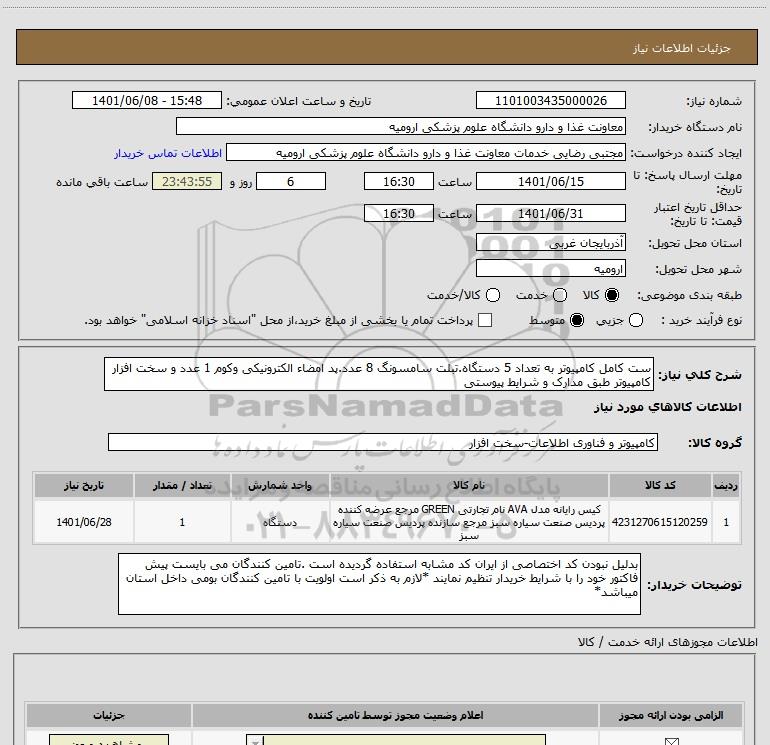Click the واحد شمارش column header
This screenshot has height=745, width=770.
pyautogui.click(x=280, y=485)
